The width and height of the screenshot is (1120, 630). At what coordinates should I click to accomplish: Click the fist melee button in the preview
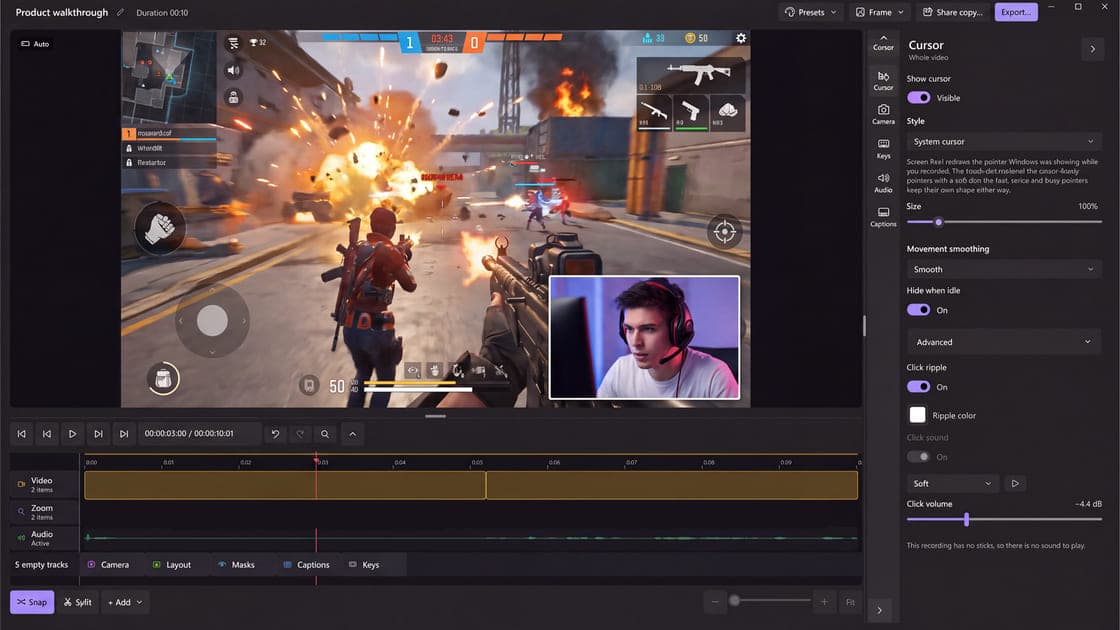(x=160, y=228)
